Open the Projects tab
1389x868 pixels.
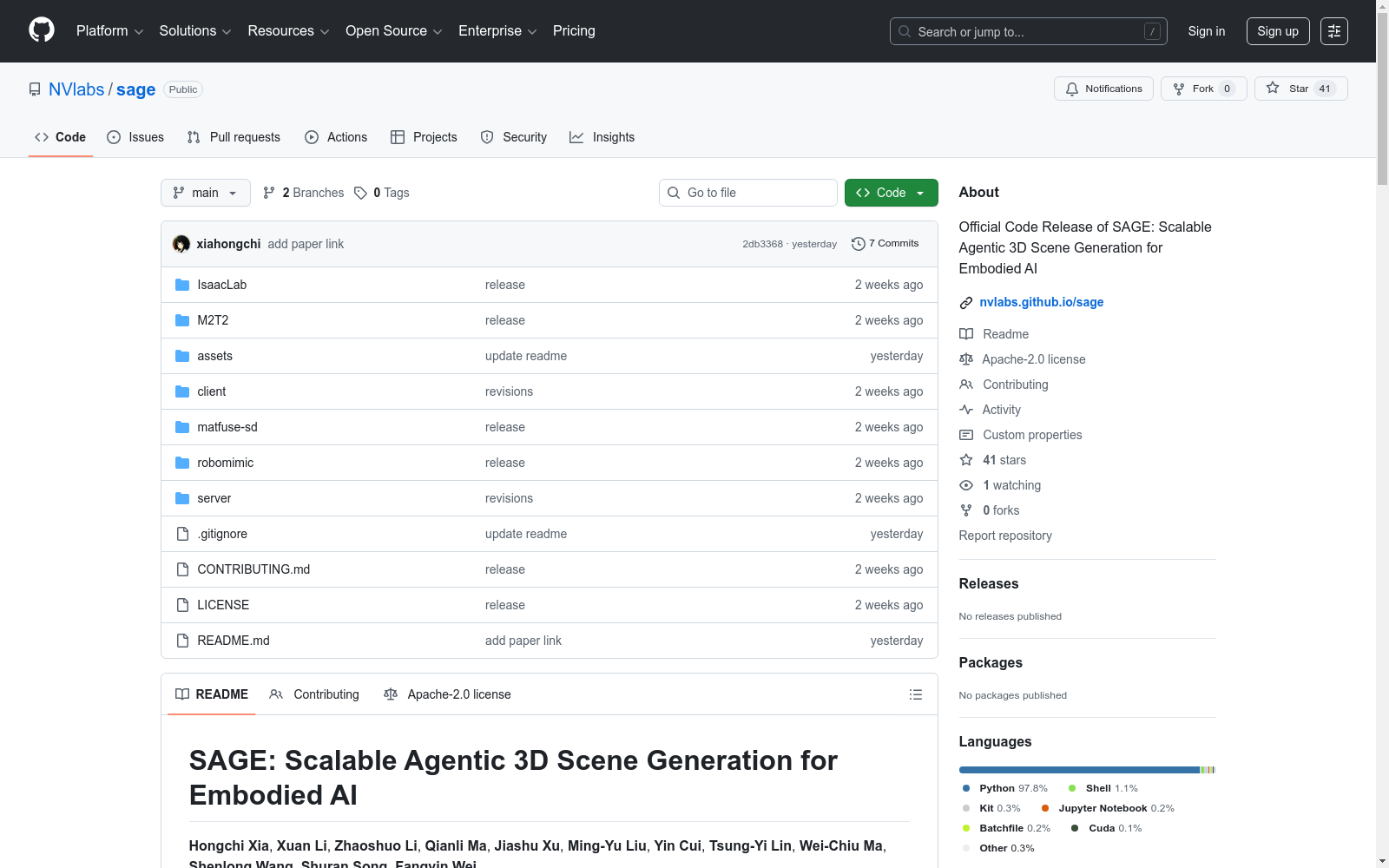(424, 137)
